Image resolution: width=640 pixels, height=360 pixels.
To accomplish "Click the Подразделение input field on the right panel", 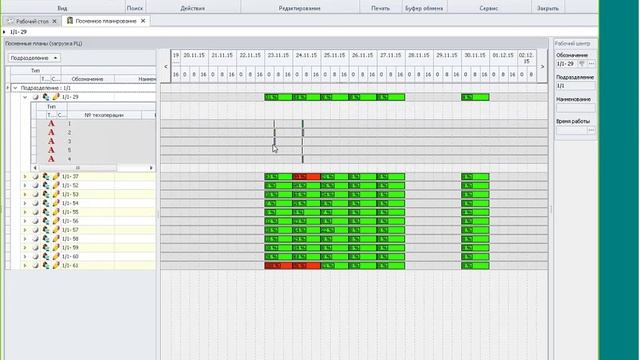I will coord(576,86).
